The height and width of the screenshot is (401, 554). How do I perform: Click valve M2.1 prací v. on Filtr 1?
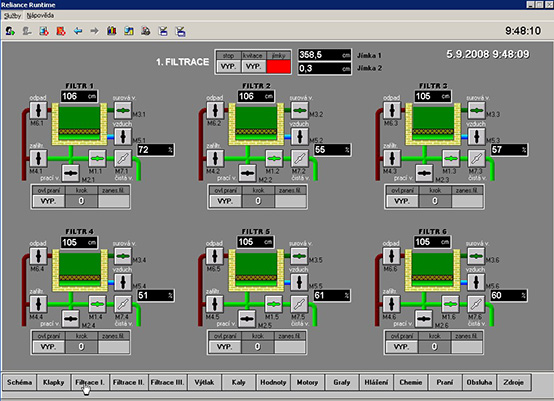point(71,173)
